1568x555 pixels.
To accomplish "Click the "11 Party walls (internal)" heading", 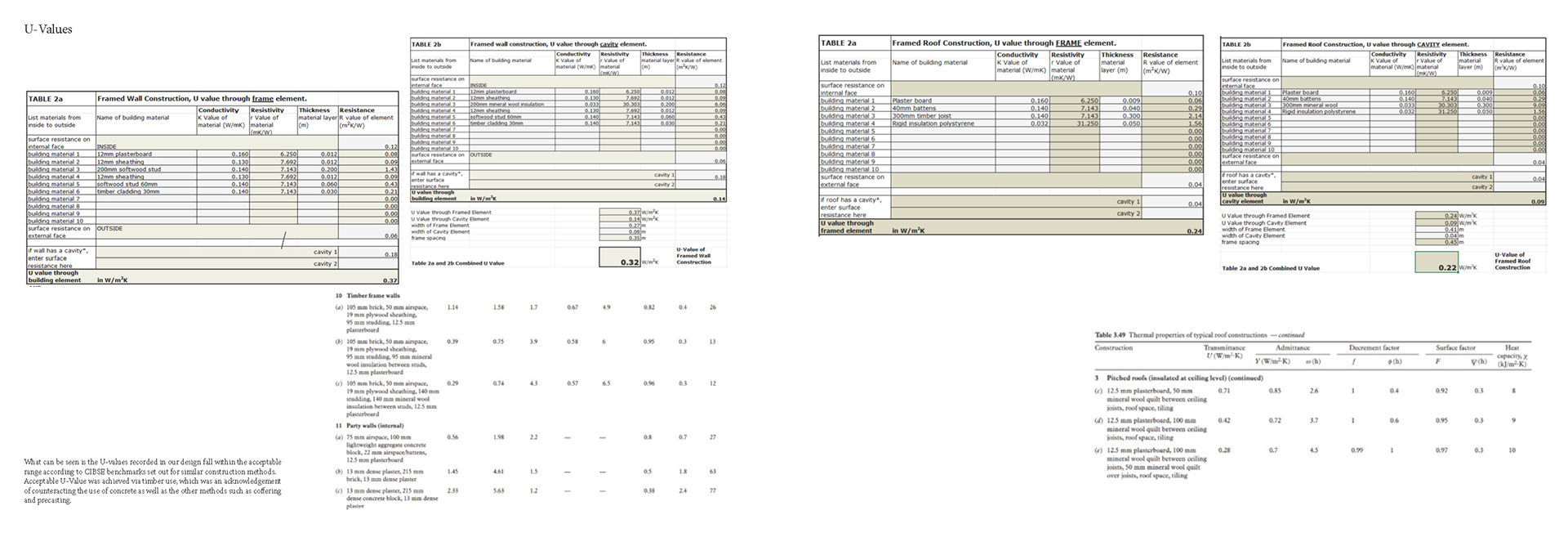I will click(369, 425).
